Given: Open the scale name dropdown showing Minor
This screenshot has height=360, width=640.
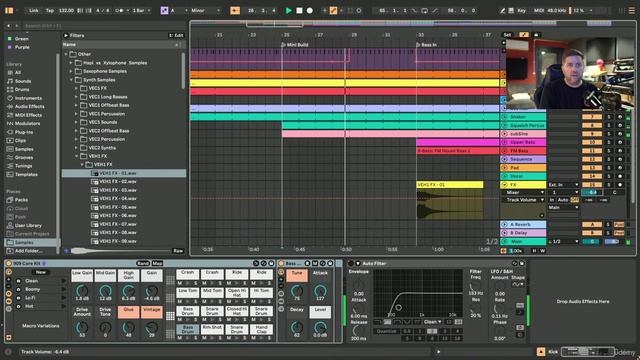Looking at the screenshot, I should point(205,11).
